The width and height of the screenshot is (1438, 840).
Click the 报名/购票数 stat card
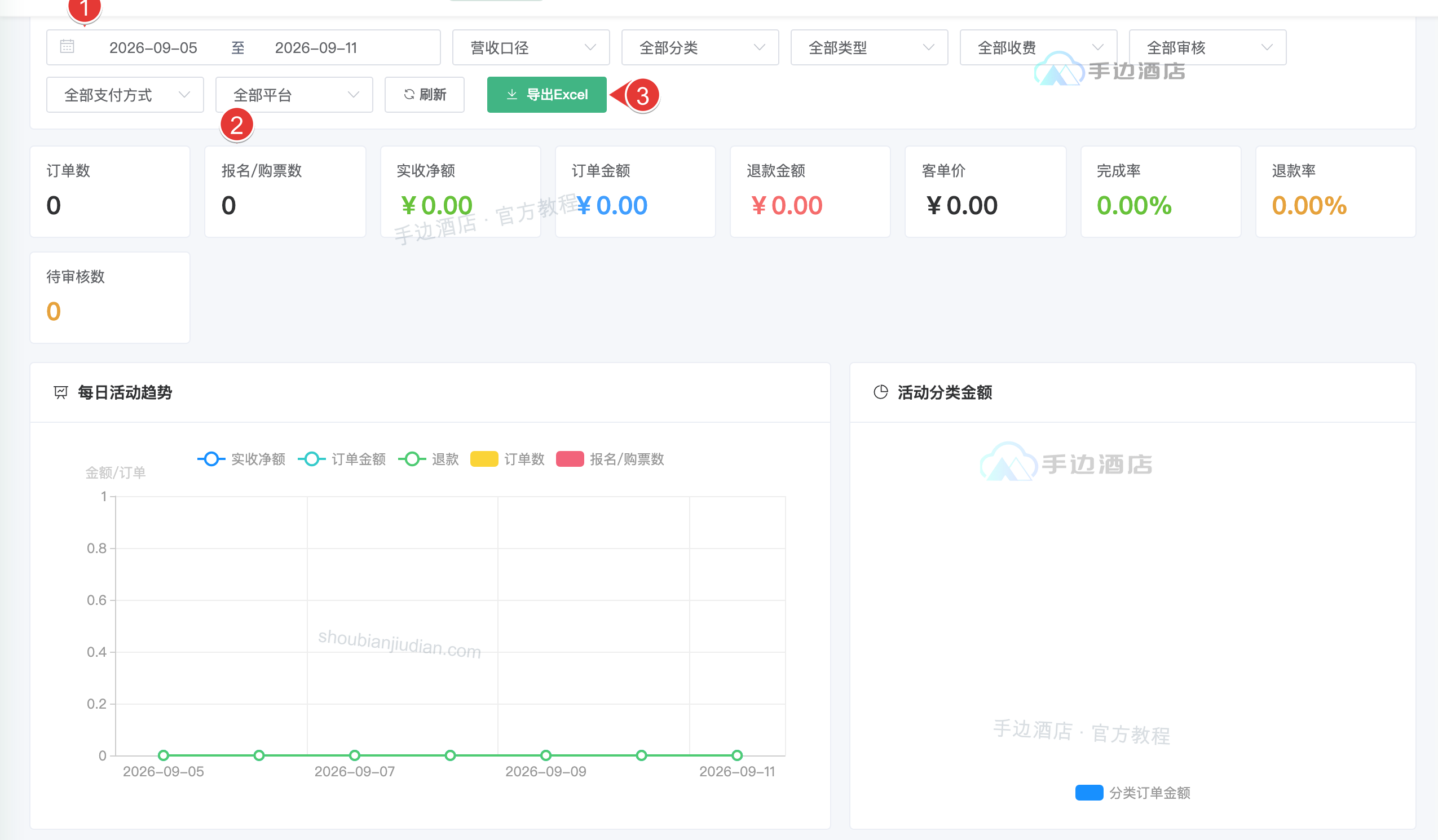(285, 192)
